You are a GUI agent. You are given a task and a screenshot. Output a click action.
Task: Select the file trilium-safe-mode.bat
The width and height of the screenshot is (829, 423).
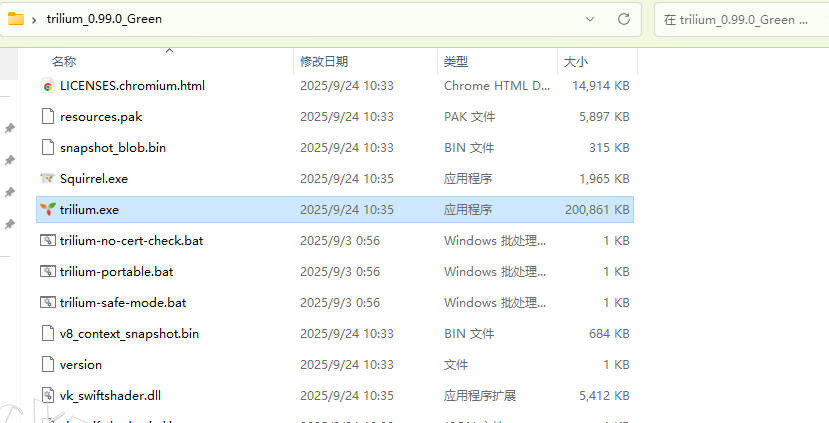click(x=123, y=302)
